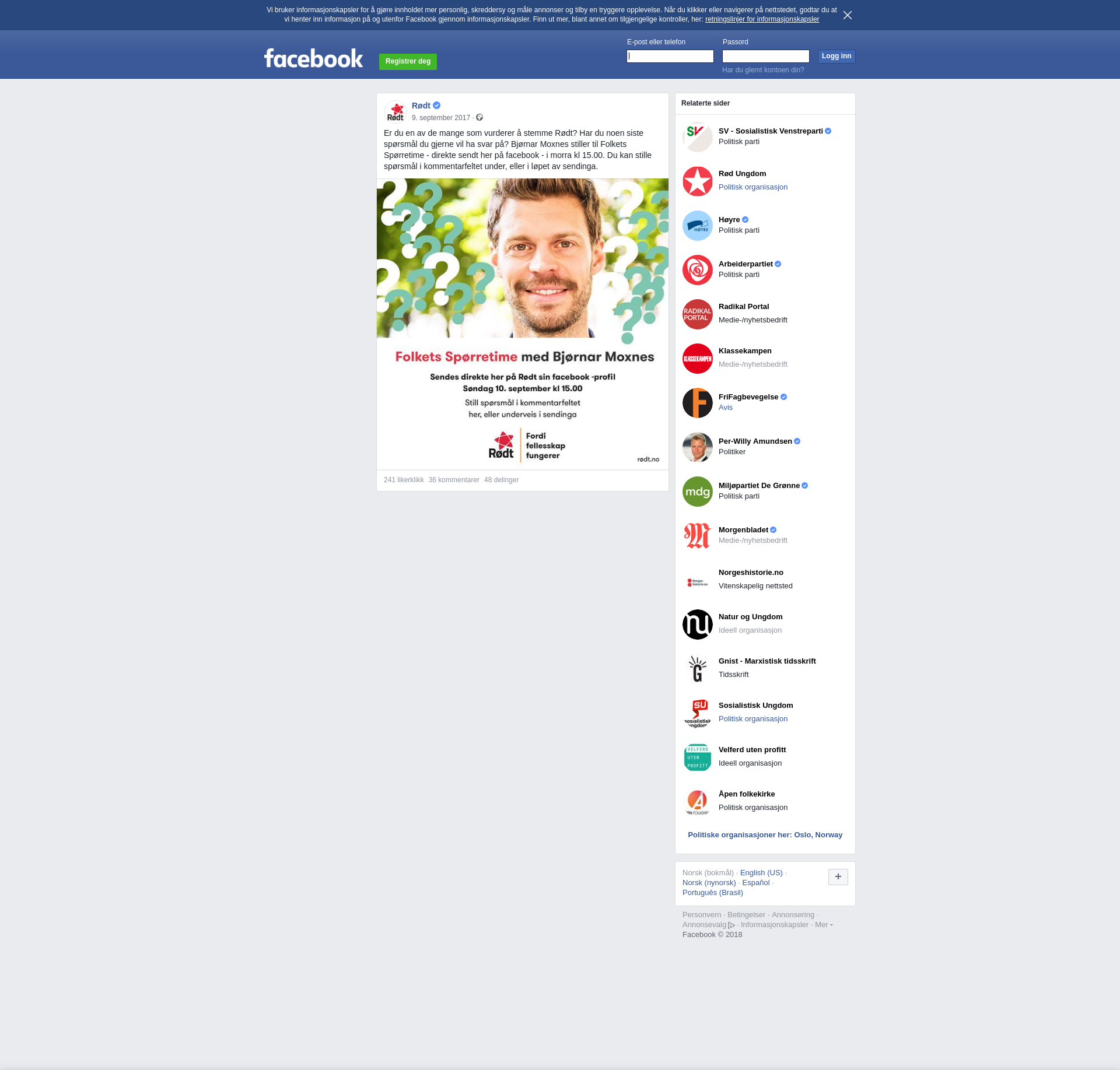
Task: Open SV Sosialistisk Venstreparti page logo
Action: point(697,137)
